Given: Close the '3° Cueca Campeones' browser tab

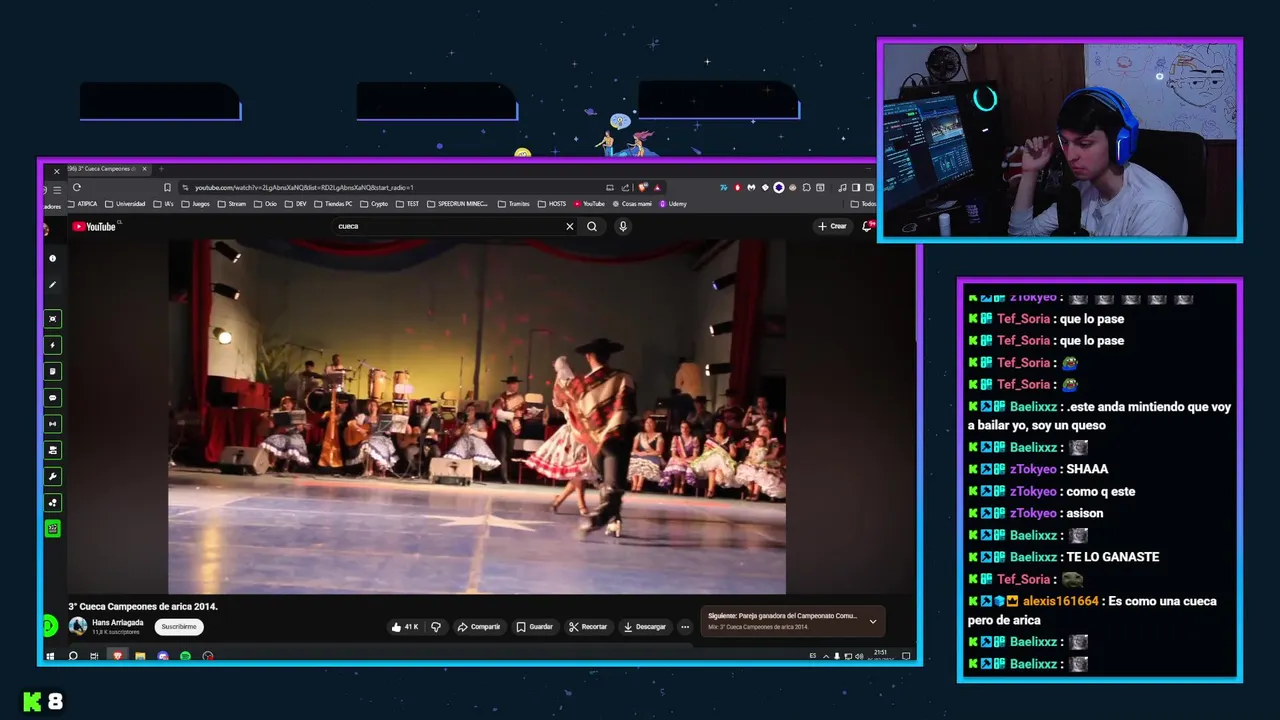Looking at the screenshot, I should (144, 169).
